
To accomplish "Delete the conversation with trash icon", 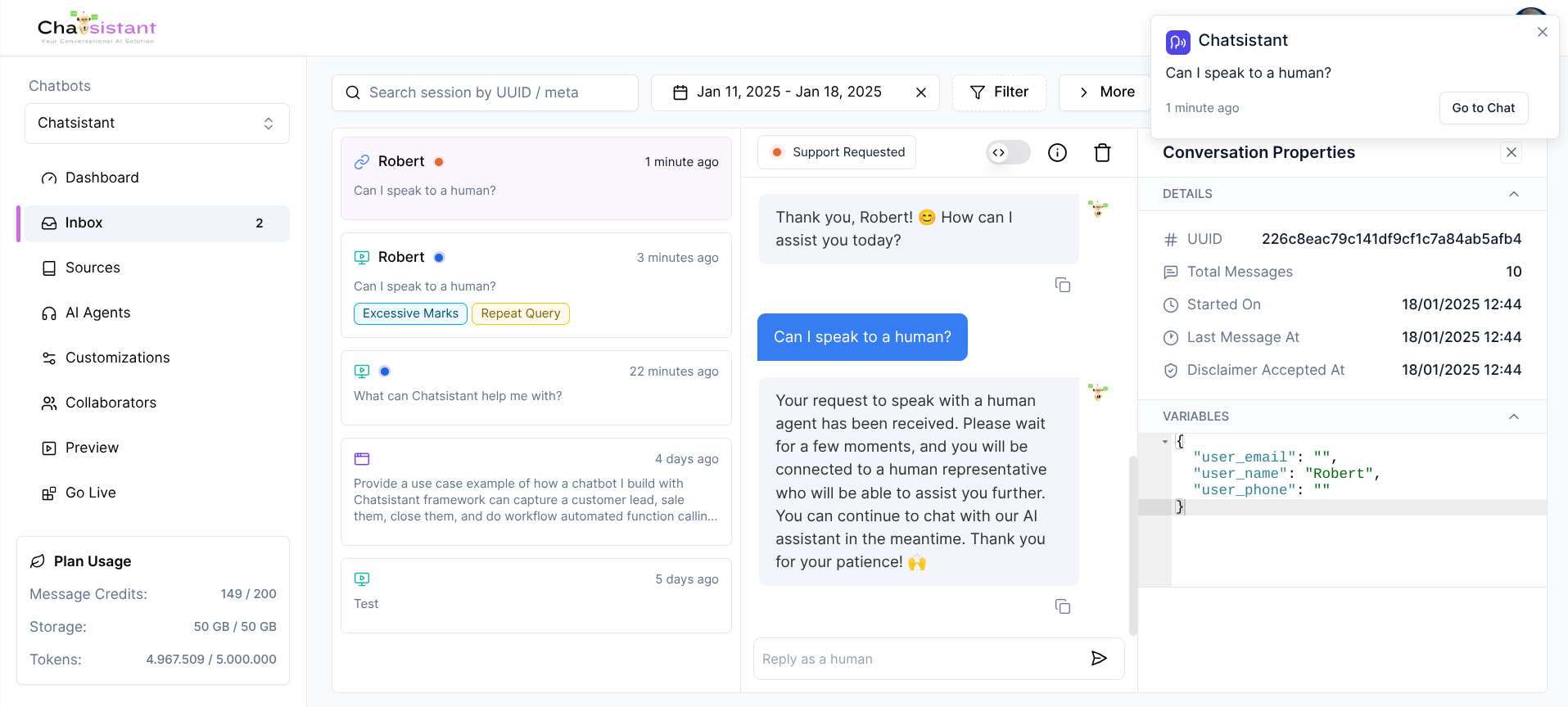I will pyautogui.click(x=1103, y=152).
